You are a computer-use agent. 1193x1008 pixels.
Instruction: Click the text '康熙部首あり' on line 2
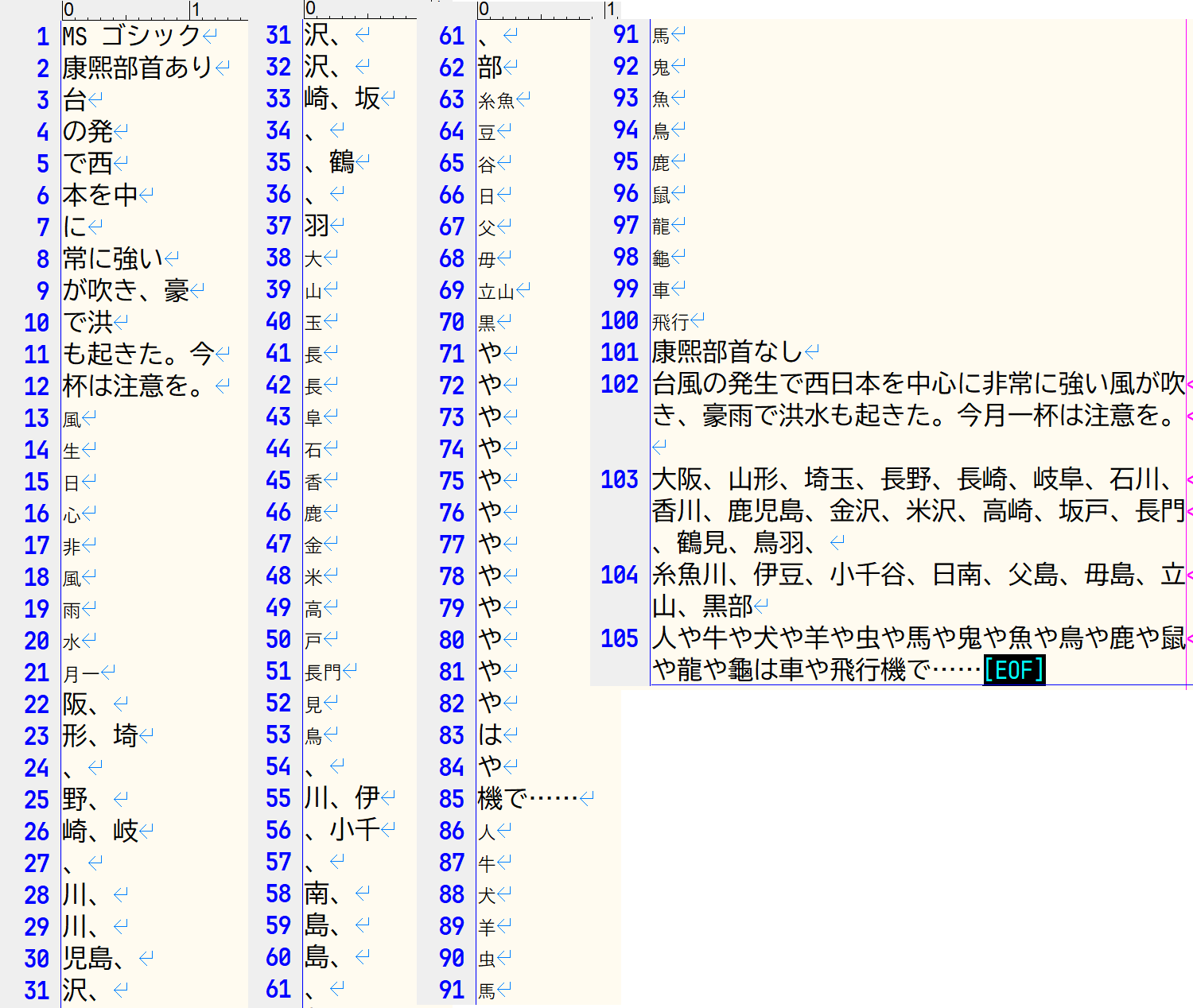[x=131, y=67]
